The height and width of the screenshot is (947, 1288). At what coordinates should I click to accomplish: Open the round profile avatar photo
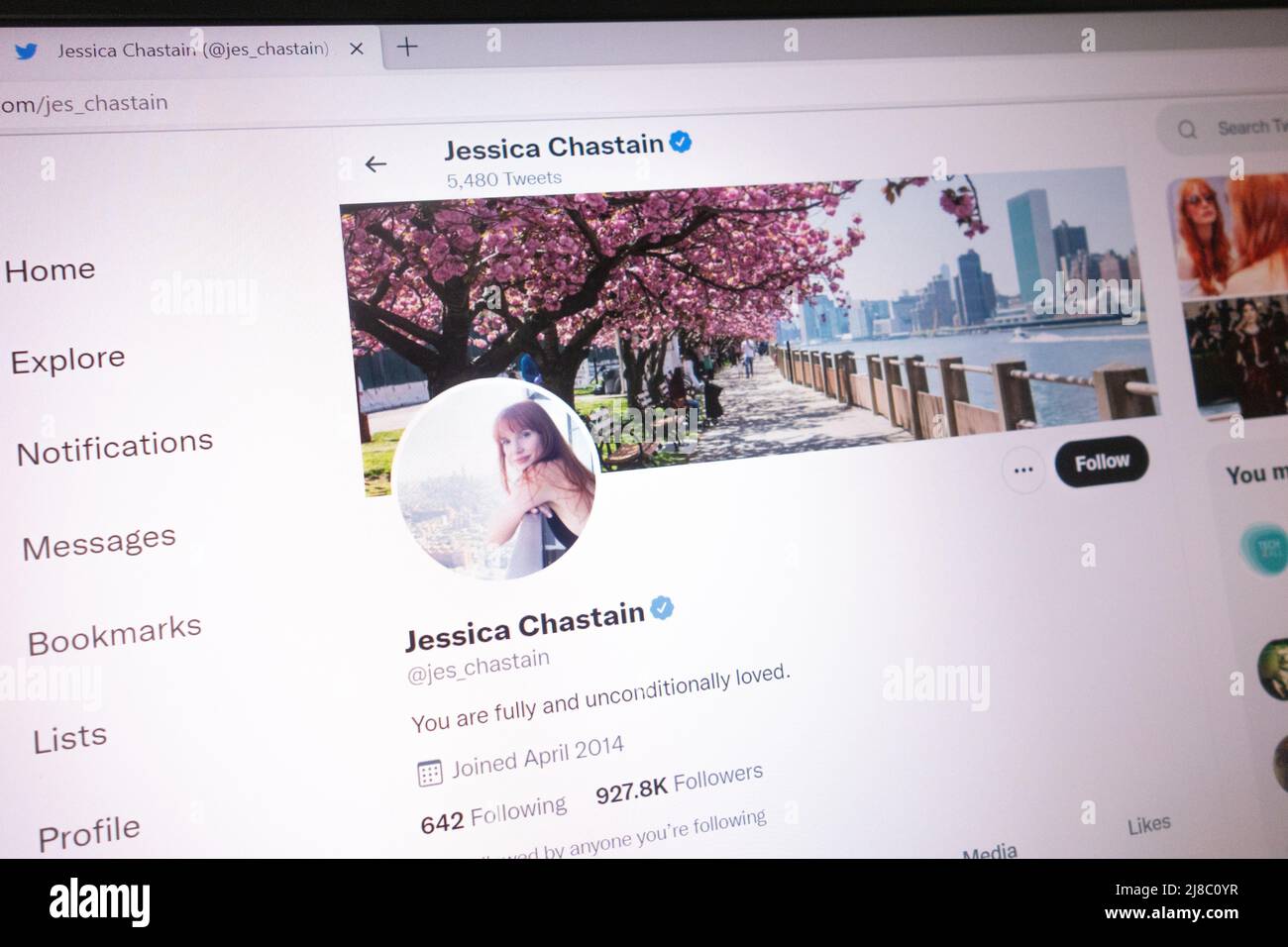click(495, 478)
